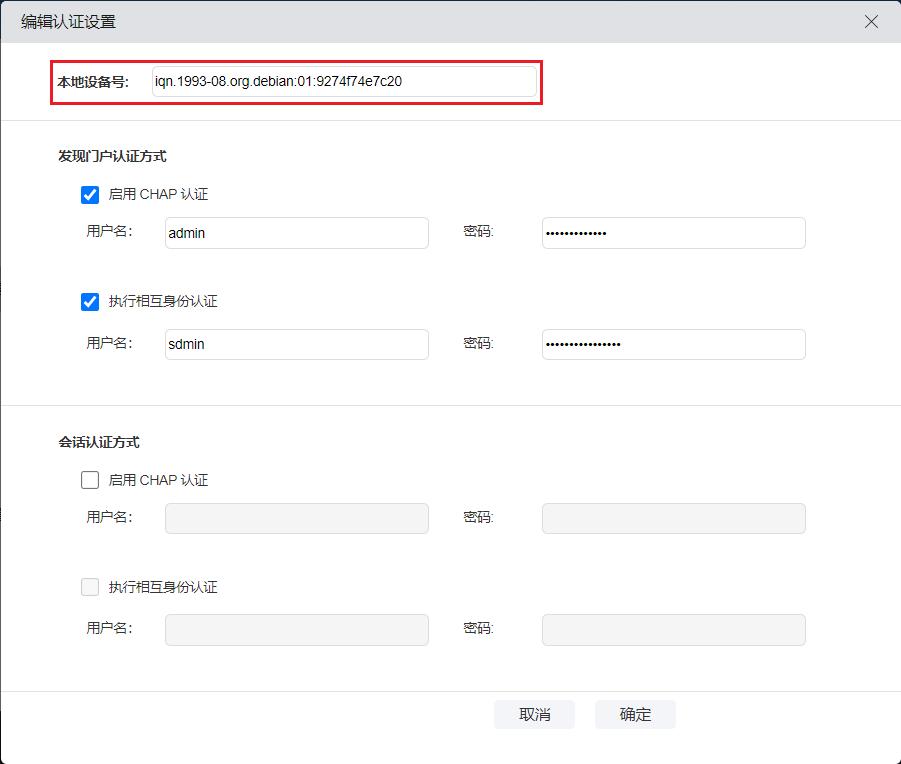
Task: Click the 会话认证方式 section heading
Action: tap(99, 442)
